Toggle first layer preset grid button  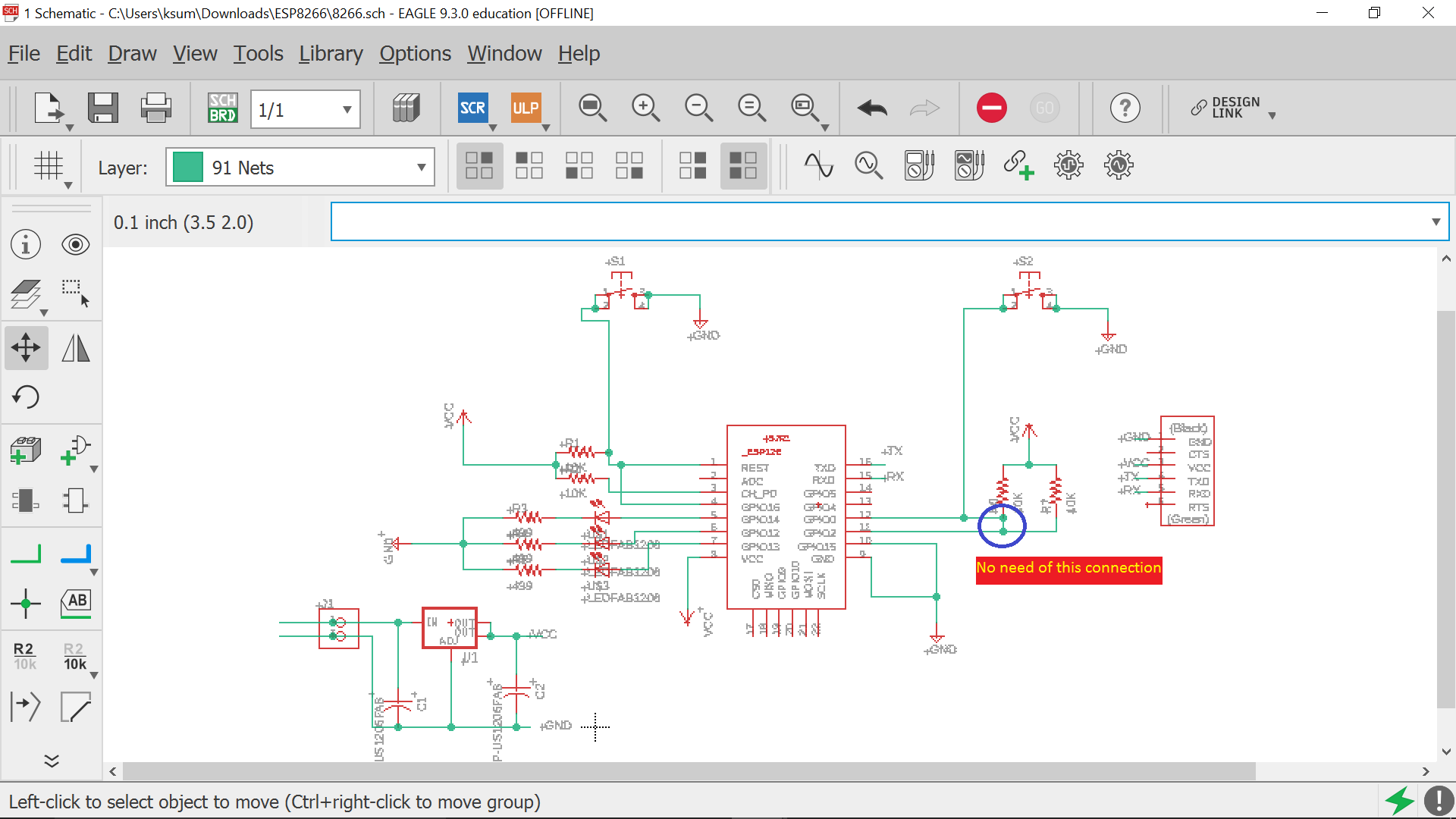pos(479,165)
